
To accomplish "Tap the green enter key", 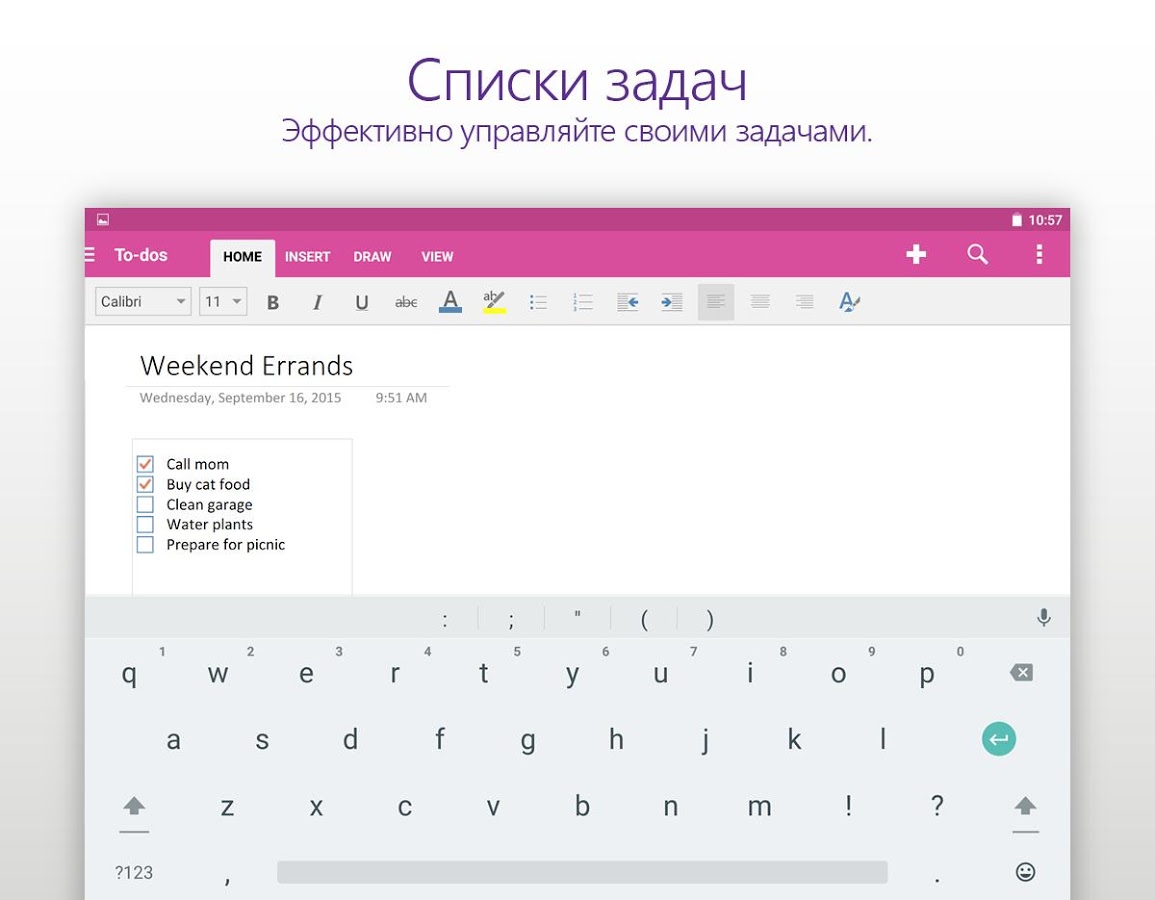I will tap(999, 739).
